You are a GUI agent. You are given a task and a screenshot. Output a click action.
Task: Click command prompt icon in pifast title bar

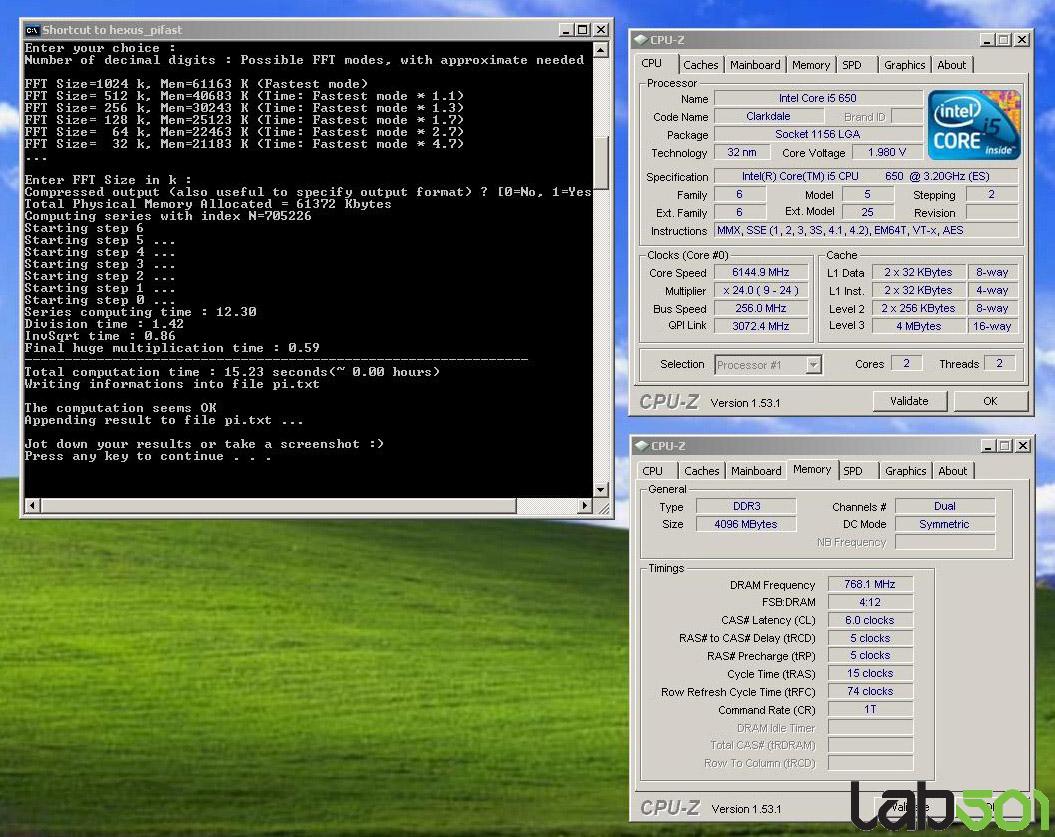pyautogui.click(x=32, y=30)
